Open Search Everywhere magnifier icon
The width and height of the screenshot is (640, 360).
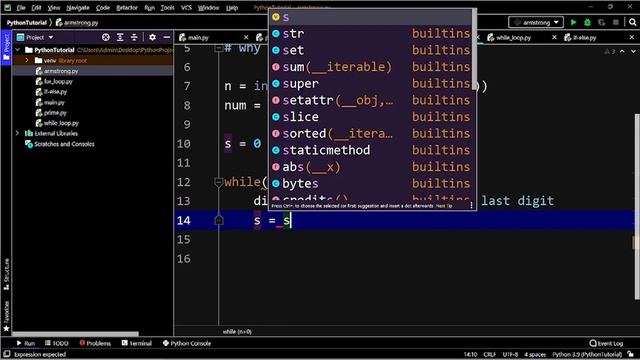tap(632, 22)
